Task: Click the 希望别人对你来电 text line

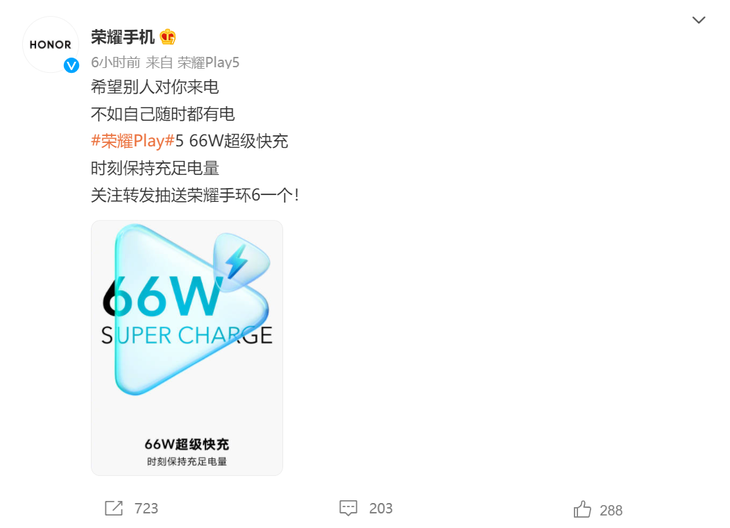Action: click(x=155, y=87)
